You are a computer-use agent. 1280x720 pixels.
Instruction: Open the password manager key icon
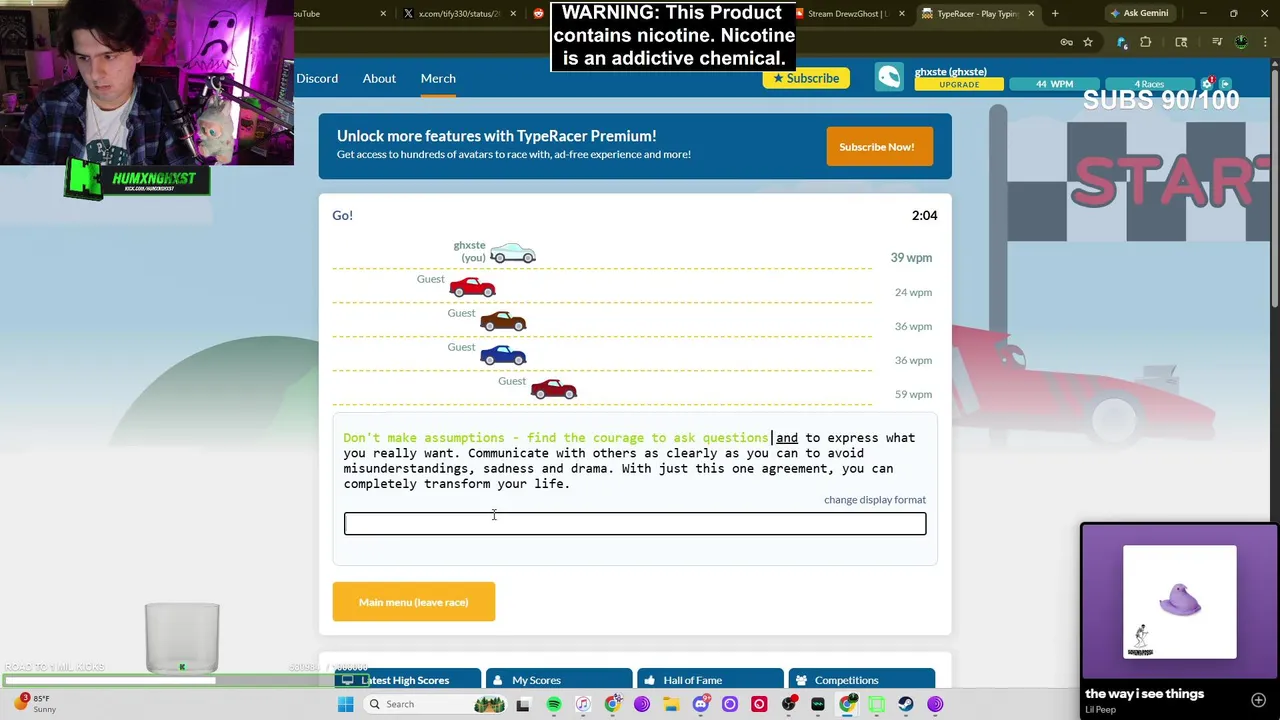(x=1067, y=42)
